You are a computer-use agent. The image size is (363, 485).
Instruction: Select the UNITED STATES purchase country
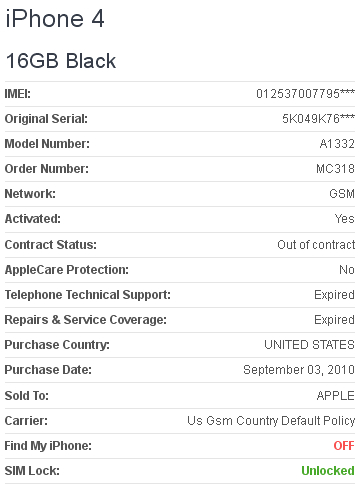pos(309,345)
